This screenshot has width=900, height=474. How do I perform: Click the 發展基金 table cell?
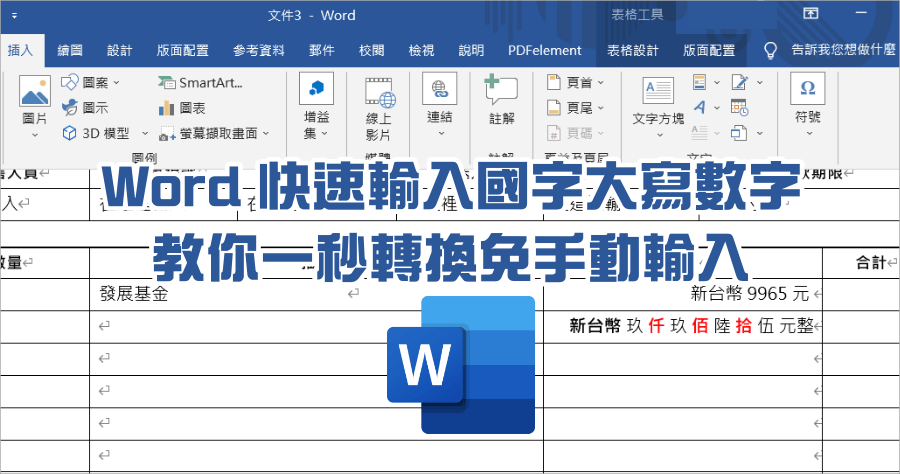coord(316,294)
